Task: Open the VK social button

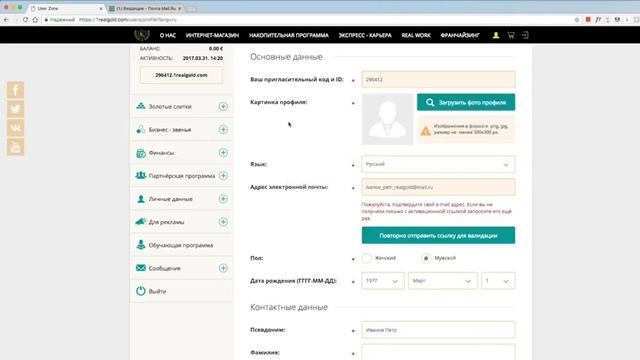Action: point(16,128)
